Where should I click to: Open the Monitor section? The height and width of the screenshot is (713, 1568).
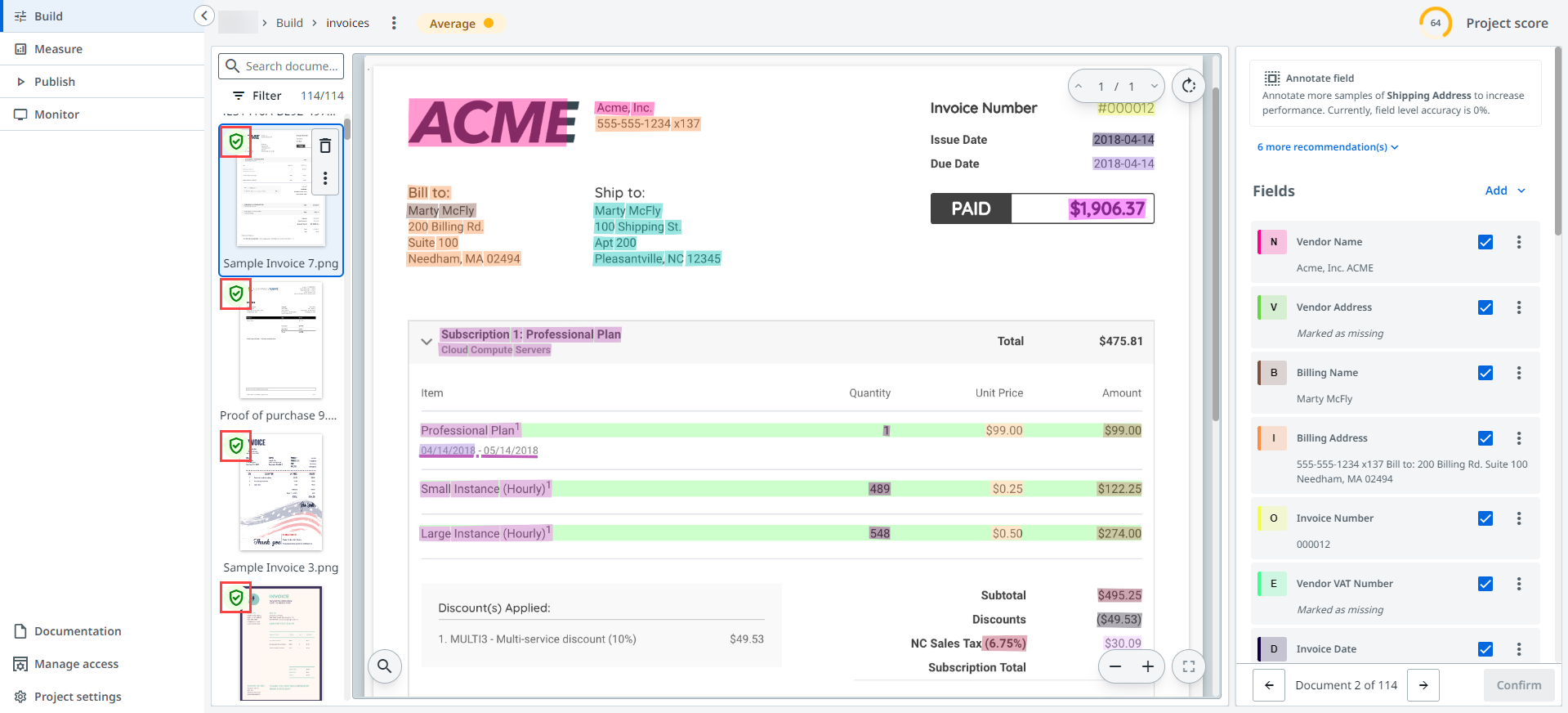pyautogui.click(x=102, y=114)
